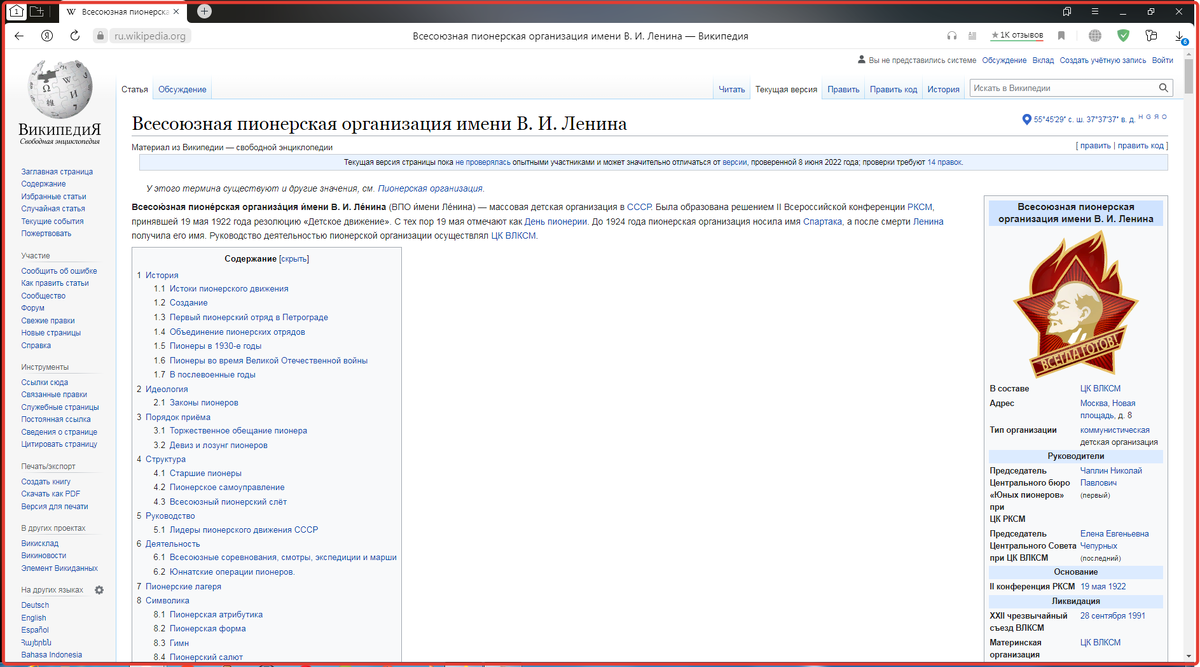This screenshot has height=667, width=1200.
Task: Click the headphones read-aloud icon
Action: [x=952, y=36]
